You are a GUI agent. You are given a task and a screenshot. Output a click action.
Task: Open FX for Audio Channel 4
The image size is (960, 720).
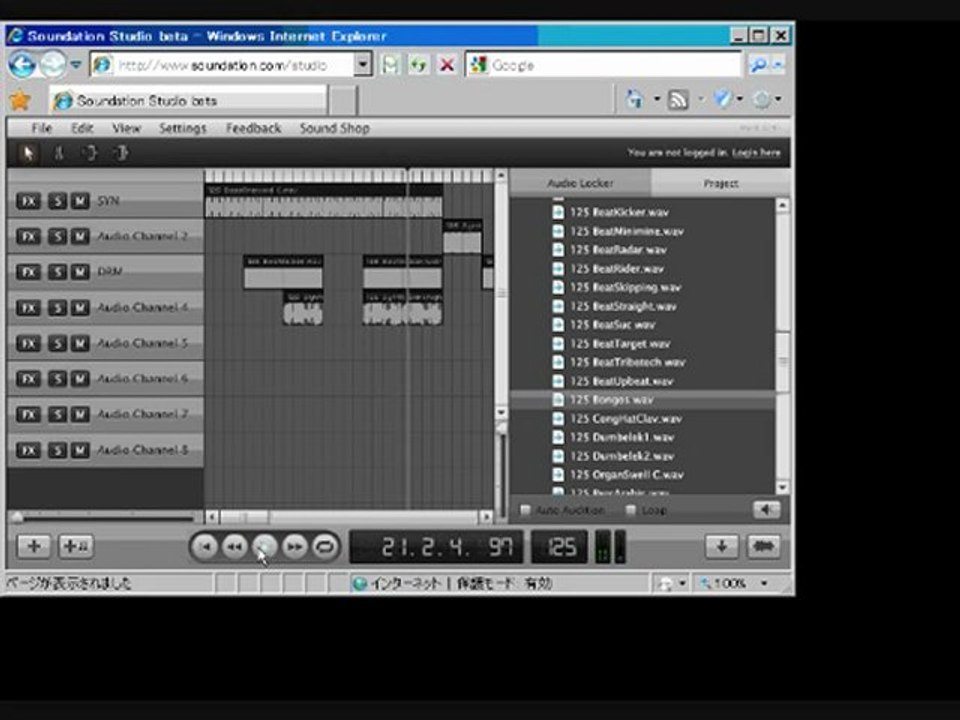pyautogui.click(x=28, y=307)
